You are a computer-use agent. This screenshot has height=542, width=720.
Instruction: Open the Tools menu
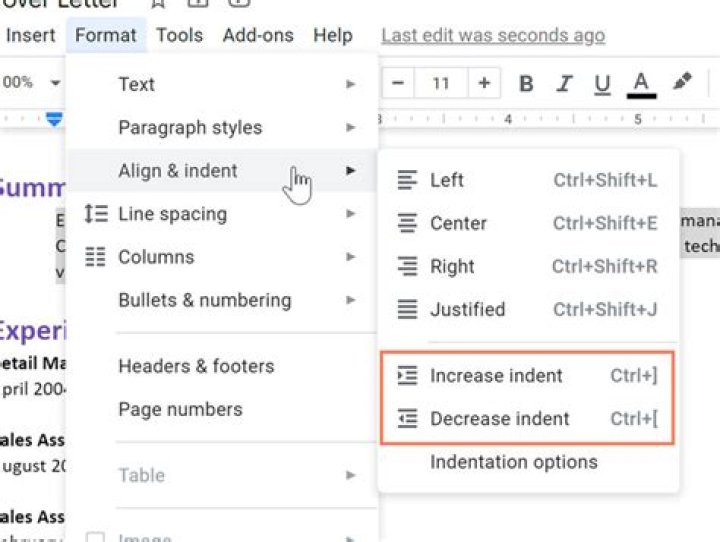point(179,35)
